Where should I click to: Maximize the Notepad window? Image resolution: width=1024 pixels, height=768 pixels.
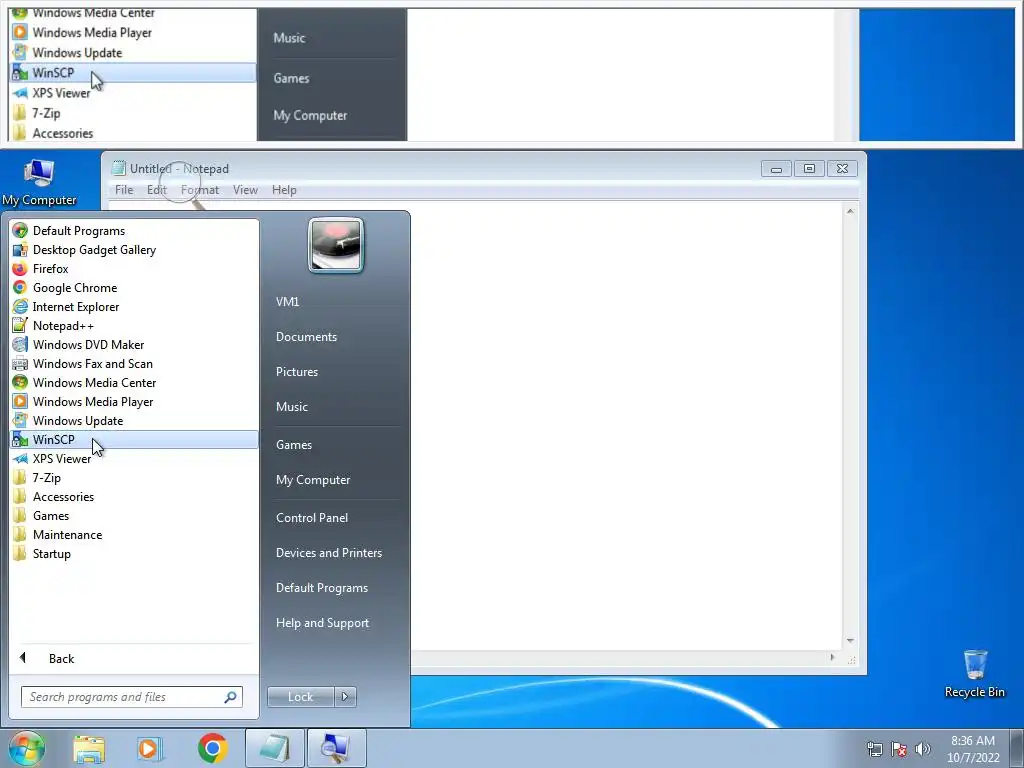click(x=809, y=169)
